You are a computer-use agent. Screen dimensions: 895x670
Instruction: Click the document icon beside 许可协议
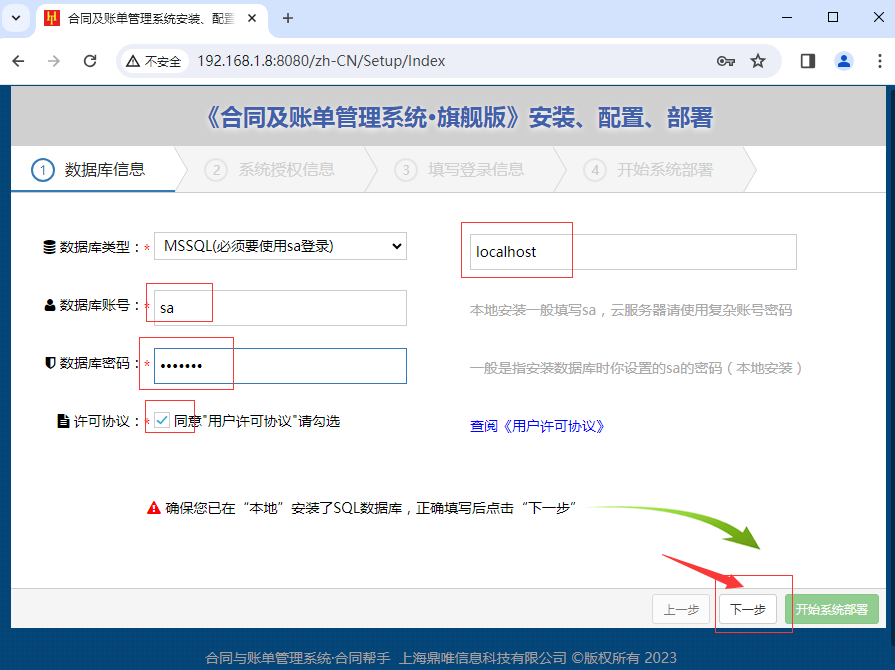(x=63, y=421)
